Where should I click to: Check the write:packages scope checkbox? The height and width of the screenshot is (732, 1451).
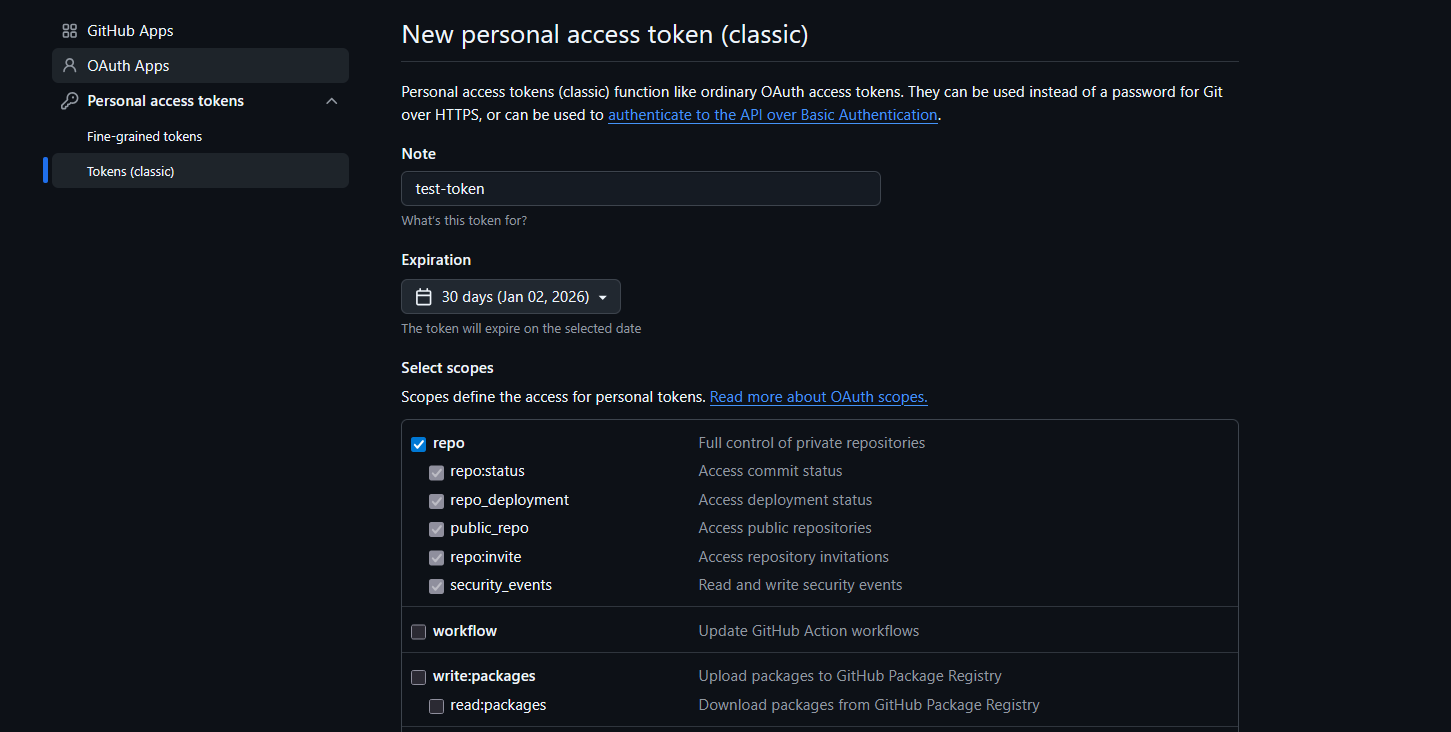(x=418, y=677)
